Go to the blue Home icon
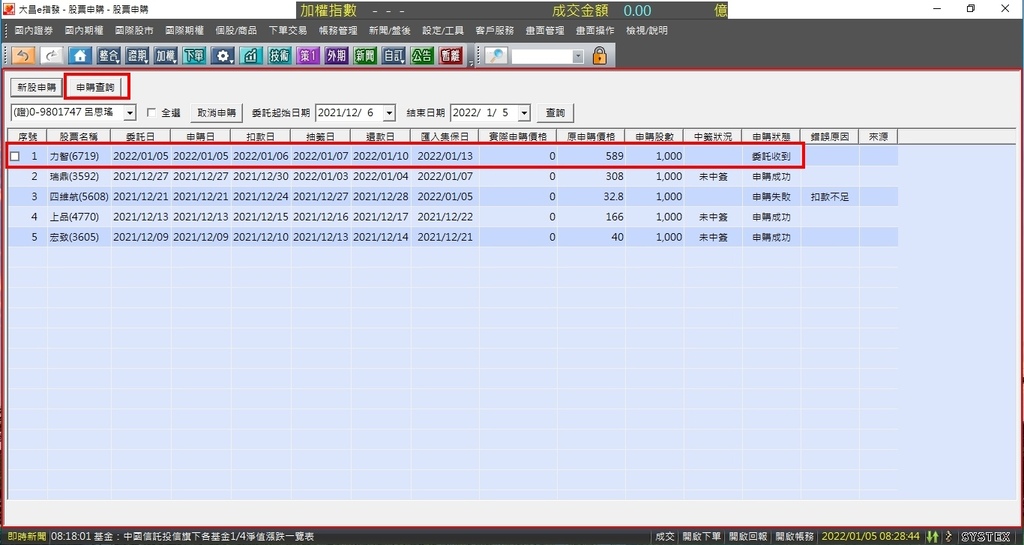This screenshot has height=545, width=1024. point(80,56)
